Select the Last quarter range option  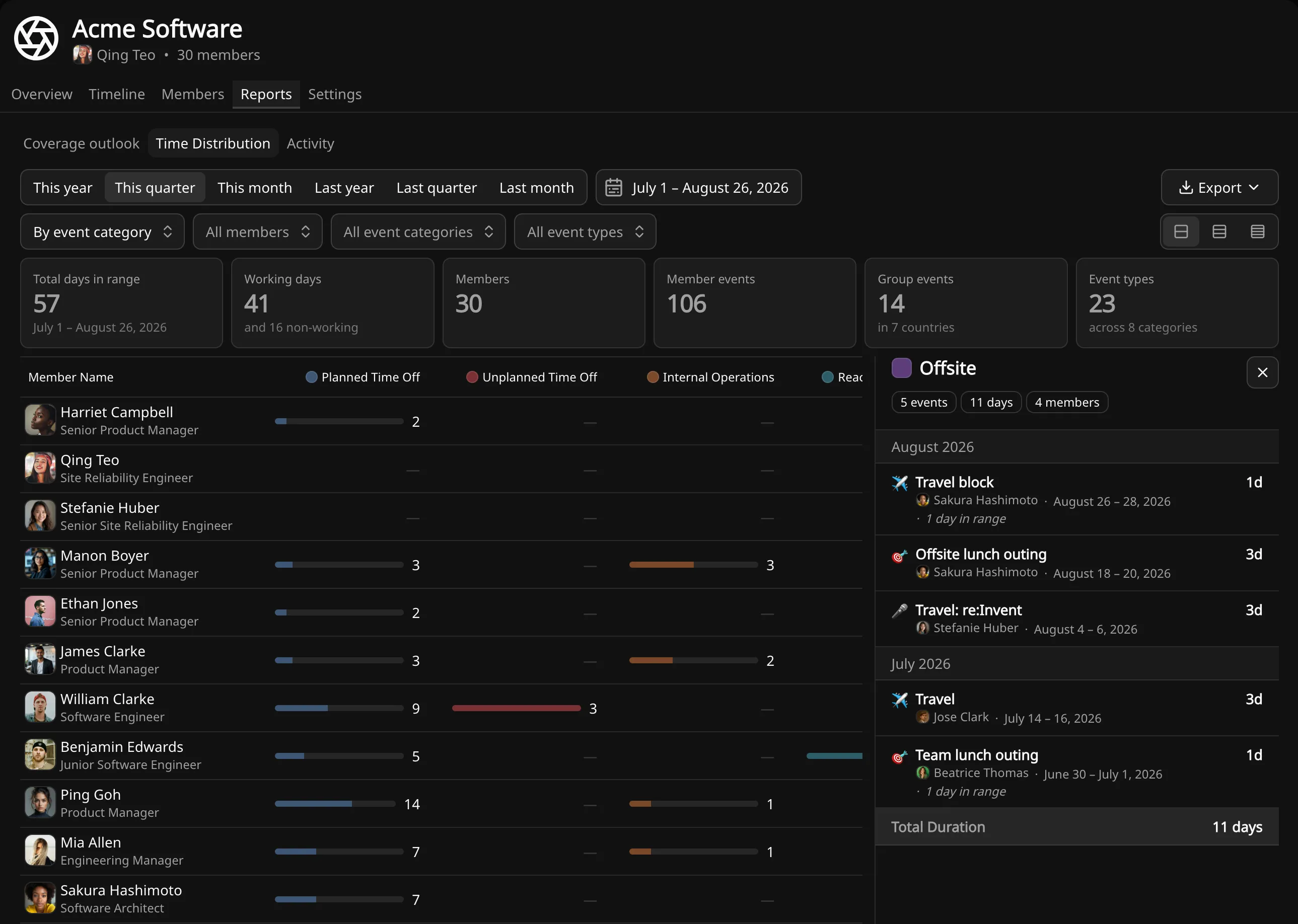point(437,187)
